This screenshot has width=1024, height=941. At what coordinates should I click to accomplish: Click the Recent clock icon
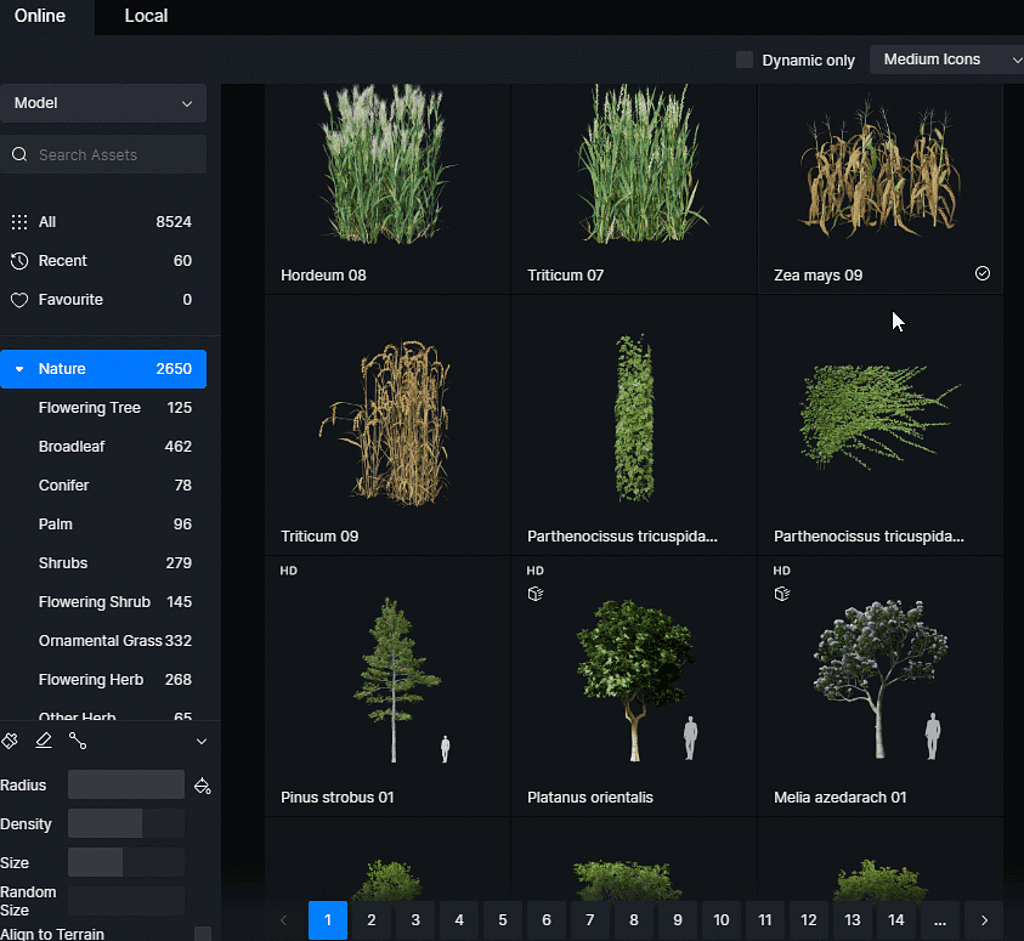coord(20,261)
